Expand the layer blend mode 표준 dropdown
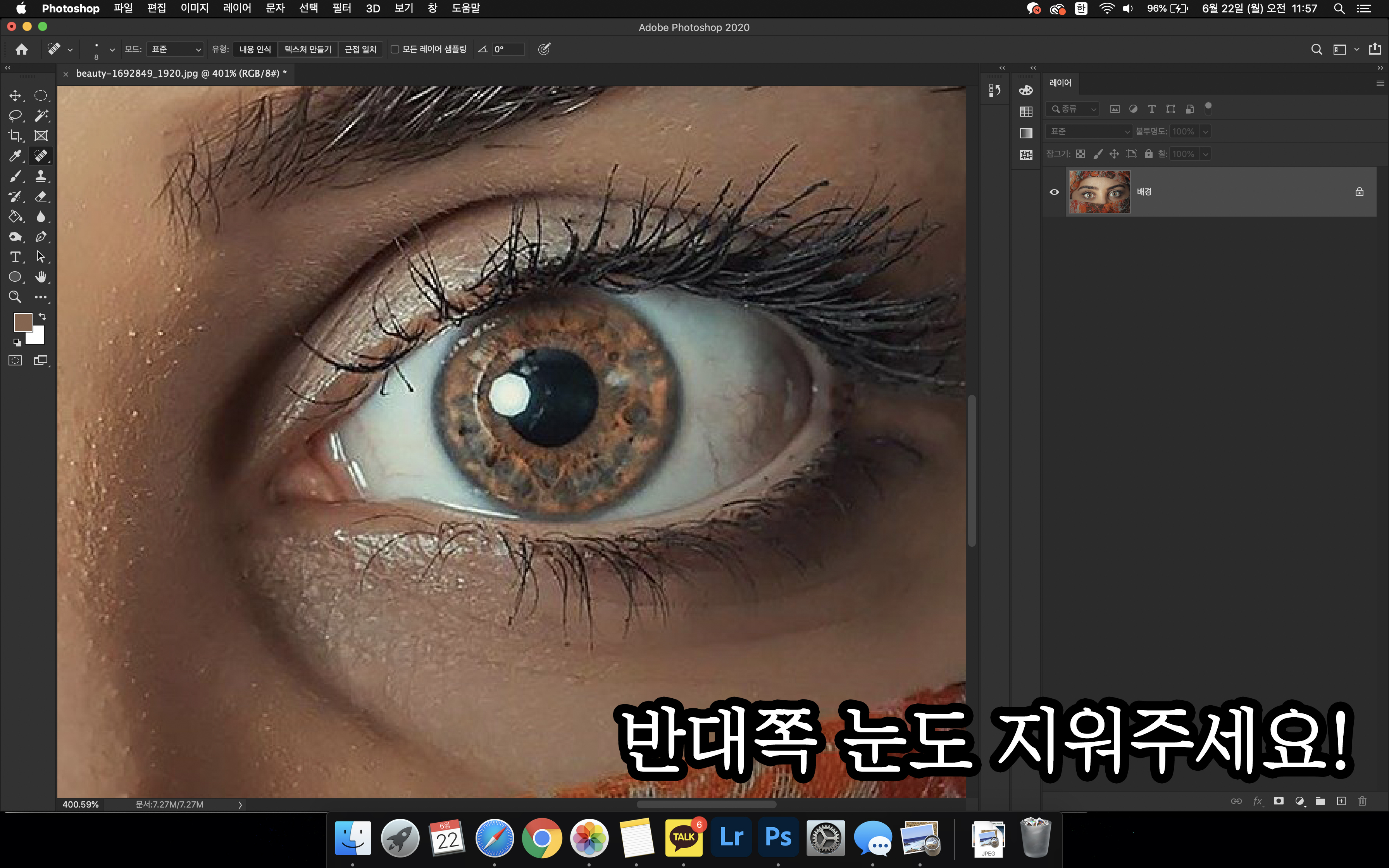Image resolution: width=1389 pixels, height=868 pixels. (1088, 131)
